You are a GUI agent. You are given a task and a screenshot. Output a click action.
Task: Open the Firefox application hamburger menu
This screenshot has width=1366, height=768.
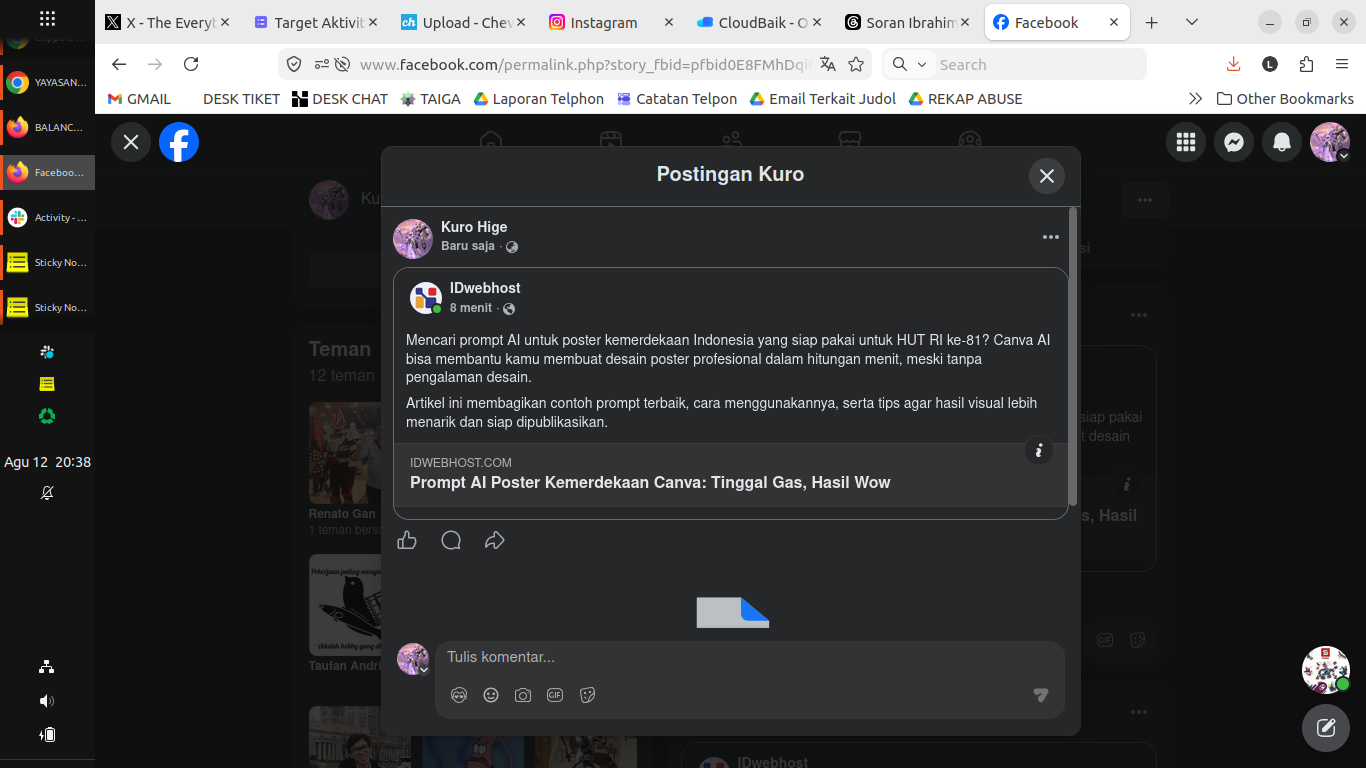click(x=1342, y=64)
